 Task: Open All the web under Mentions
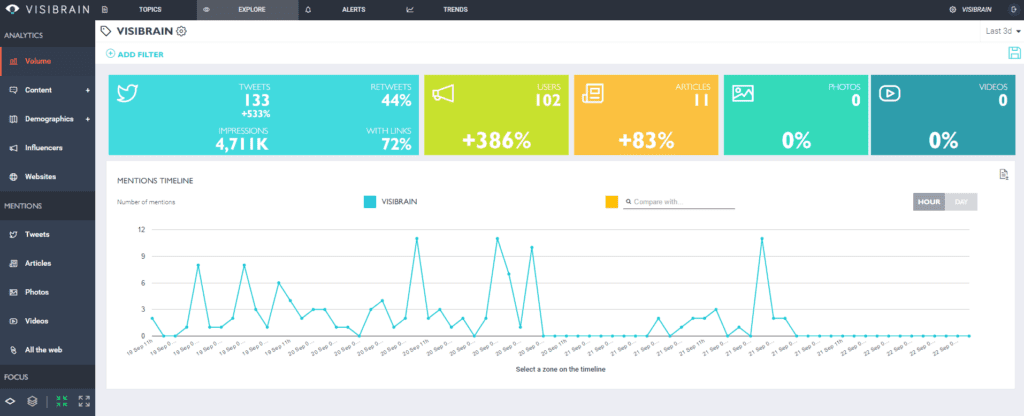click(43, 350)
